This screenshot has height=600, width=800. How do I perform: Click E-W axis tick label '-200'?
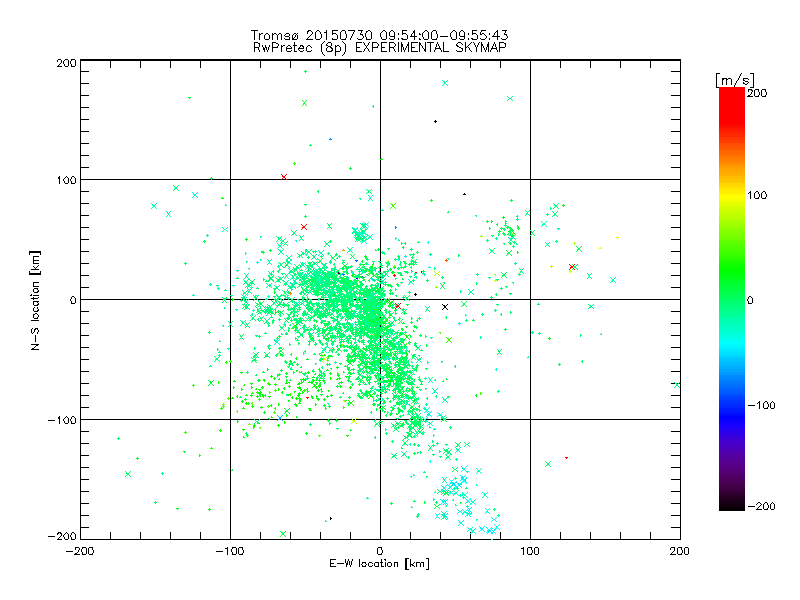click(x=80, y=551)
